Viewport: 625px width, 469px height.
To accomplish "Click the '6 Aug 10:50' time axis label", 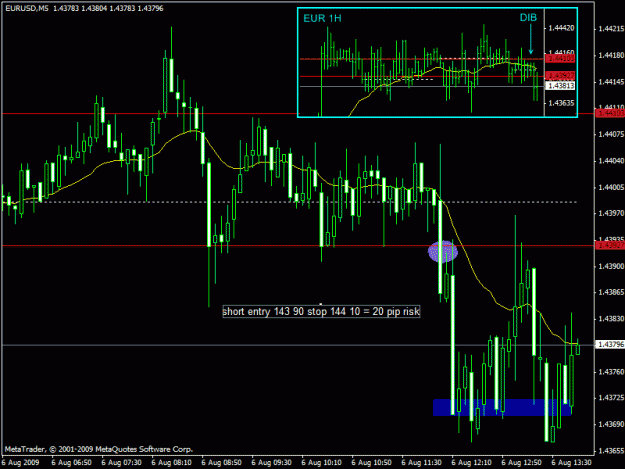I will (371, 463).
